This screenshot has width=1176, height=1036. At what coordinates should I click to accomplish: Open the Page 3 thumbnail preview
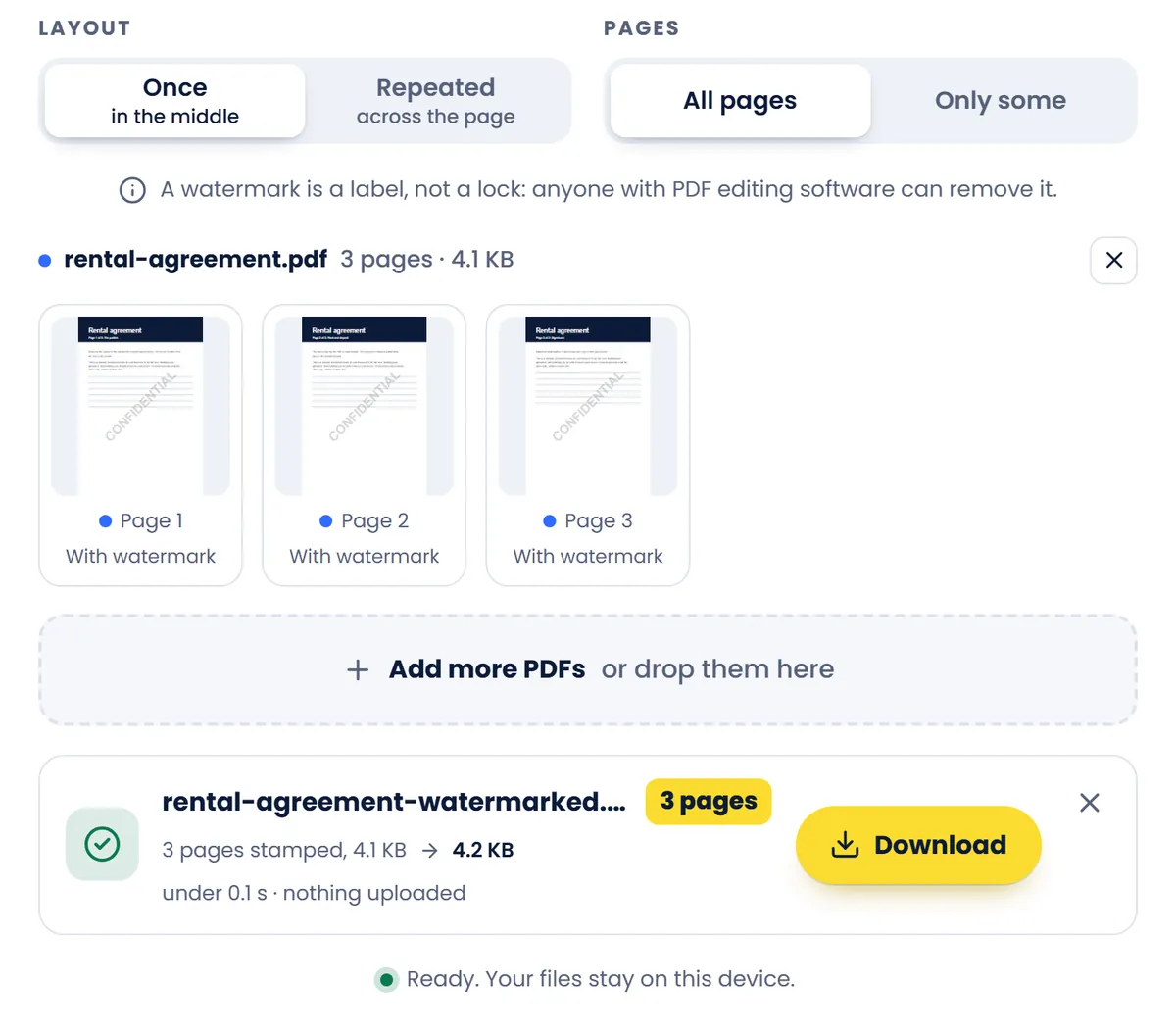point(588,406)
